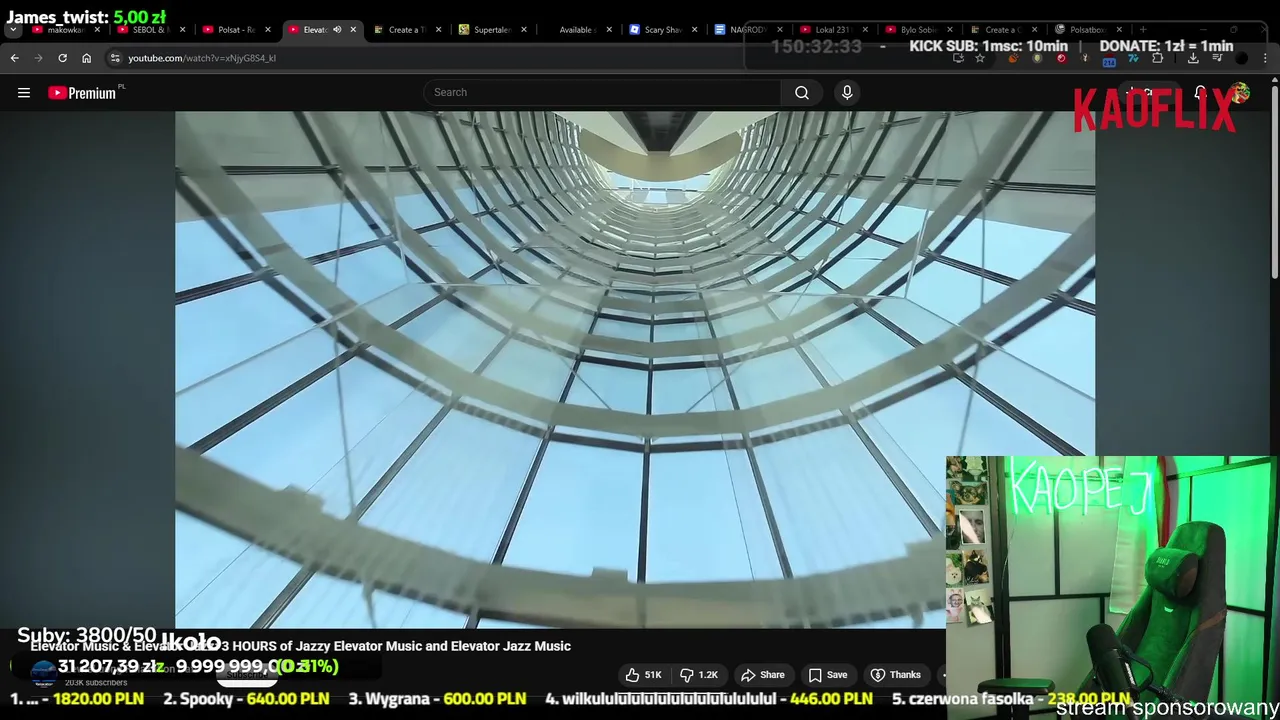Click the install app icon in address bar
This screenshot has height=720, width=1280.
958,58
